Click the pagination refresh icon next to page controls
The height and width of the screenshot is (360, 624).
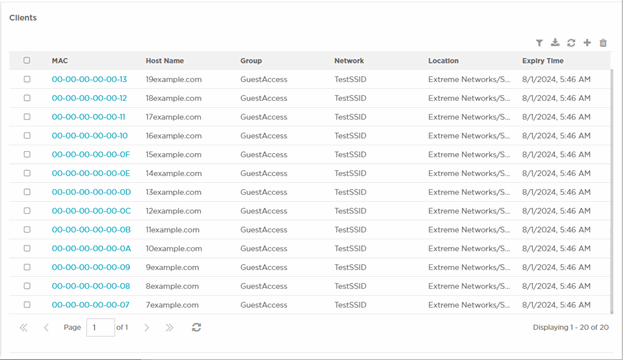196,327
